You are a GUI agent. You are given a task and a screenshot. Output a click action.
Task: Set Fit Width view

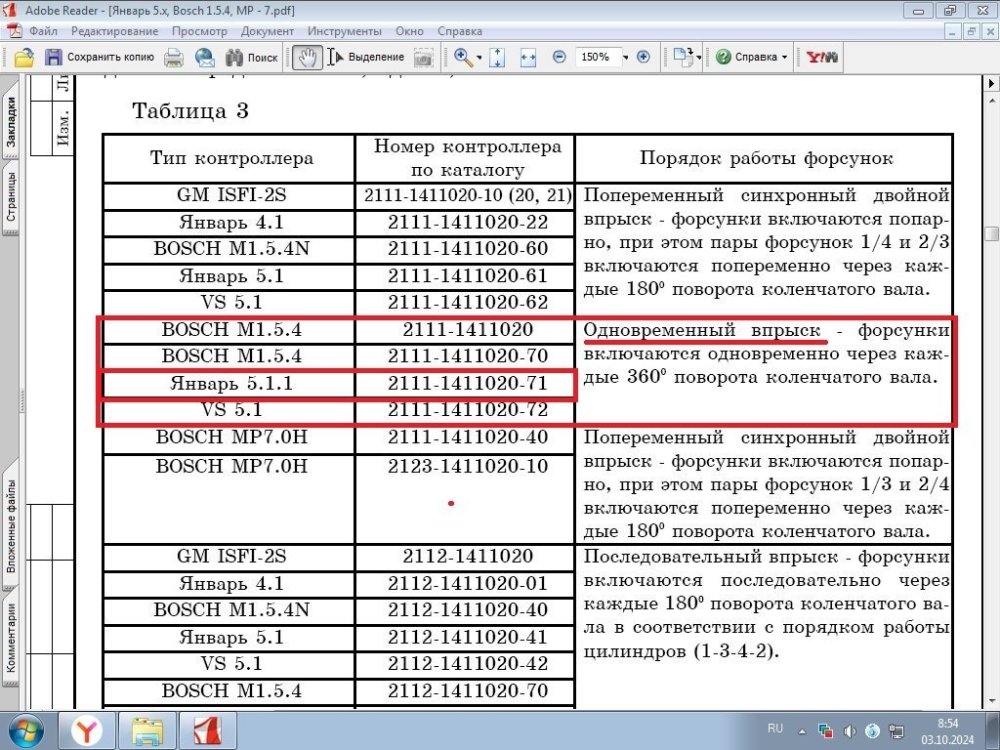click(528, 57)
